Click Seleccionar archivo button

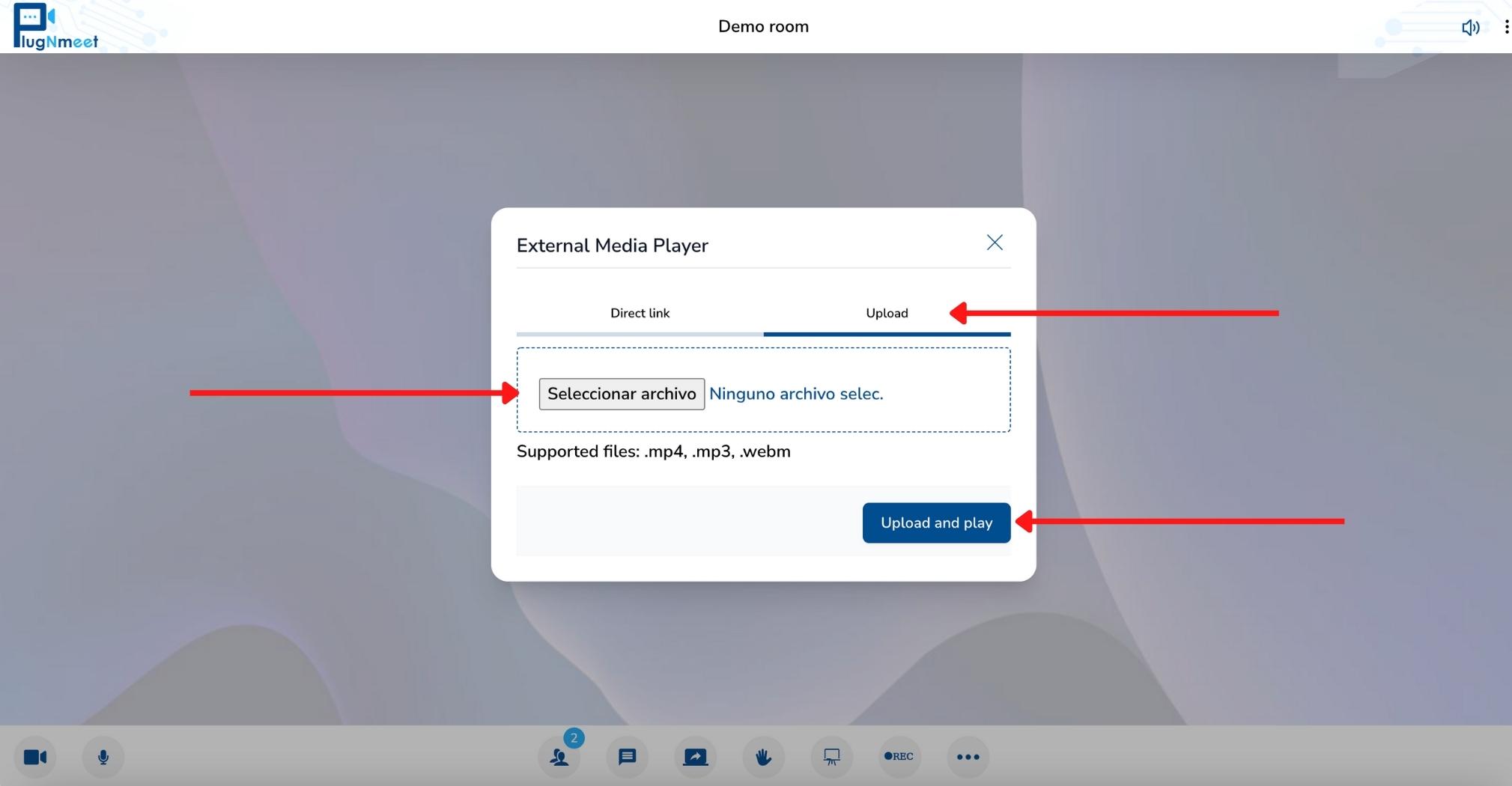tap(622, 394)
